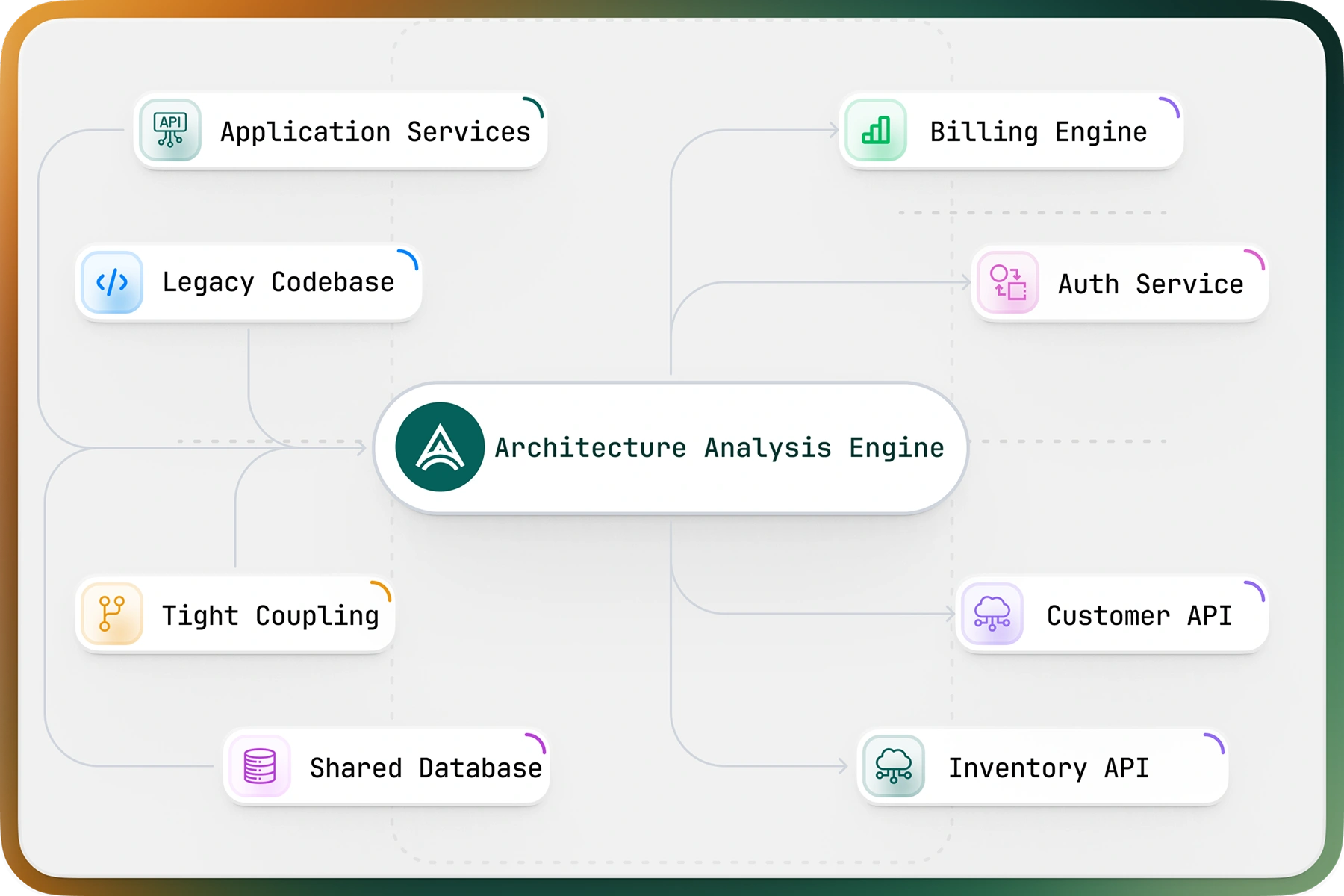This screenshot has width=1344, height=896.
Task: Select the Customer API label
Action: [1139, 616]
